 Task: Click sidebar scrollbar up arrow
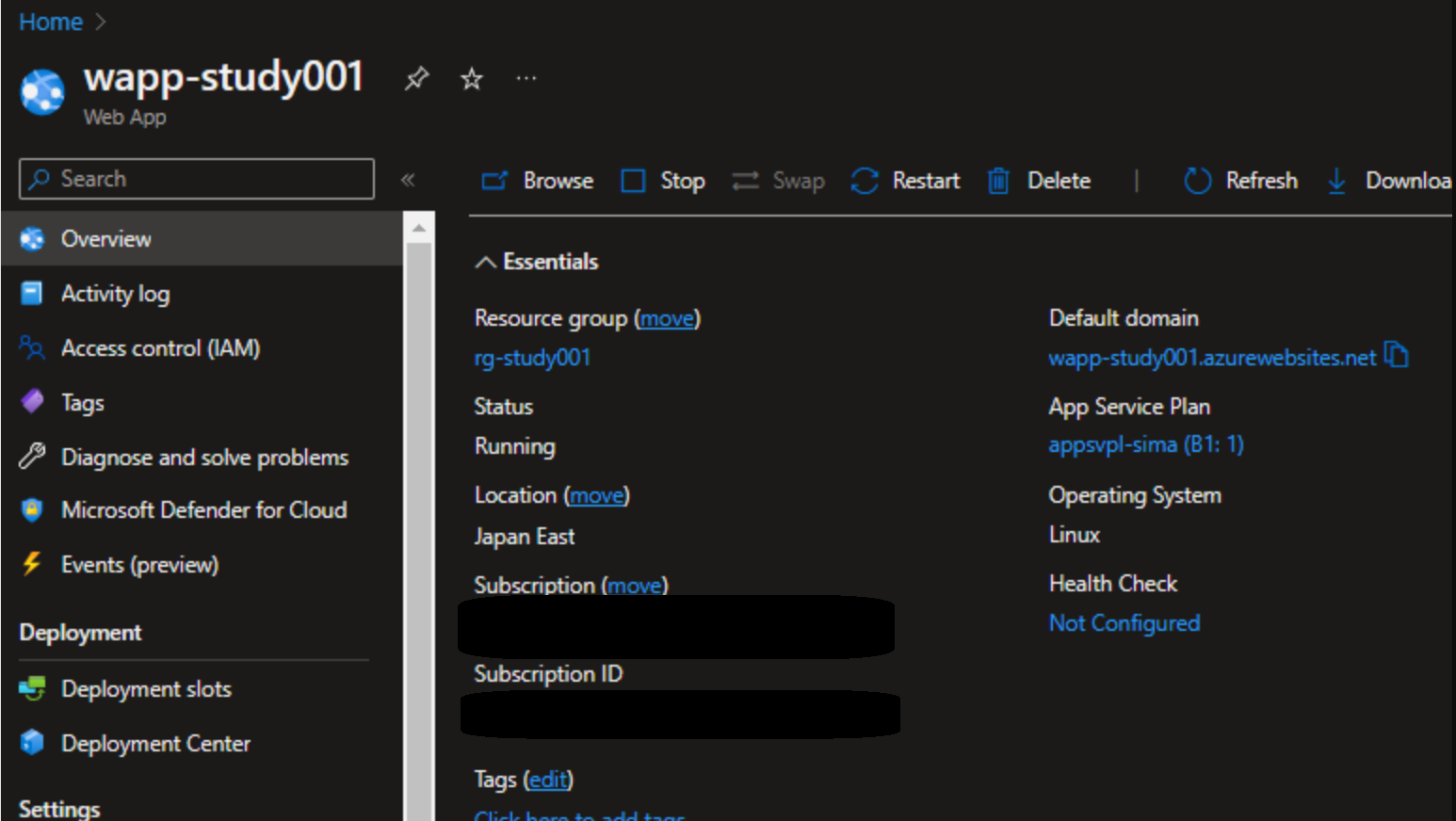(x=419, y=228)
